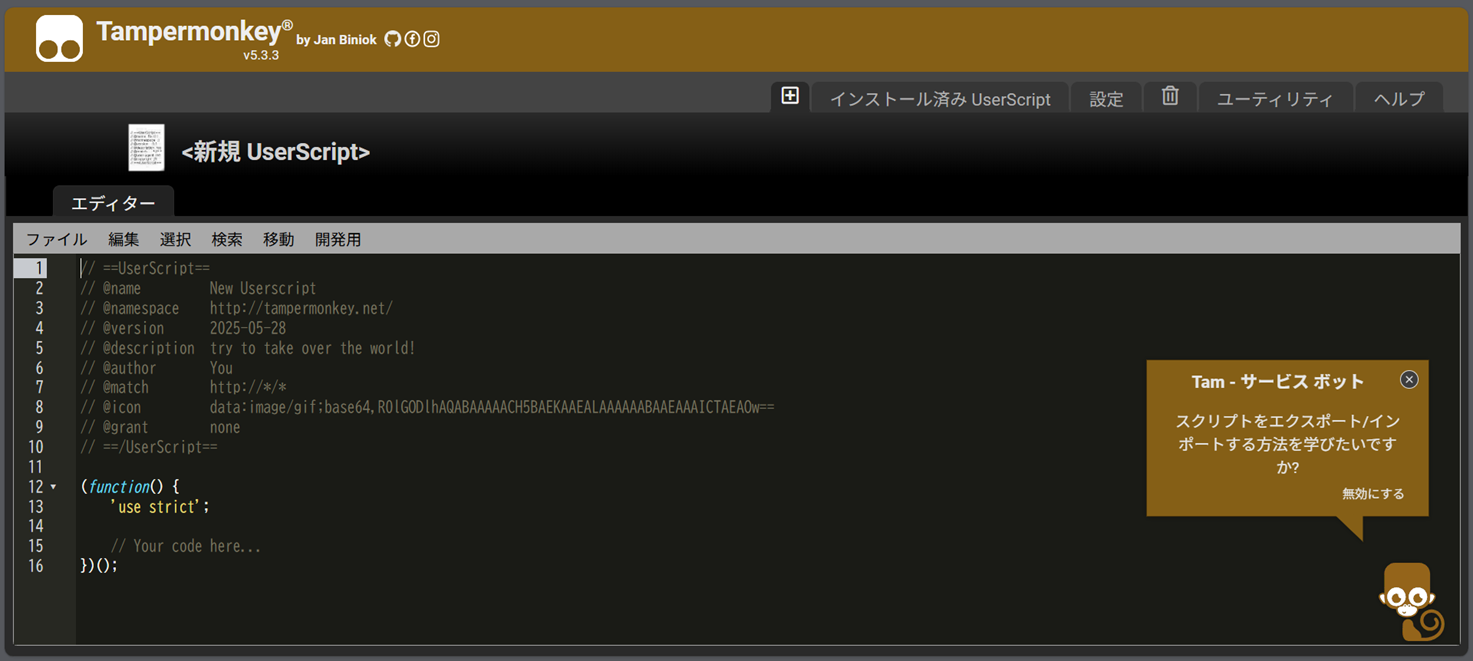The height and width of the screenshot is (661, 1473).
Task: Click the trash icon in the navigation bar
Action: (1169, 96)
